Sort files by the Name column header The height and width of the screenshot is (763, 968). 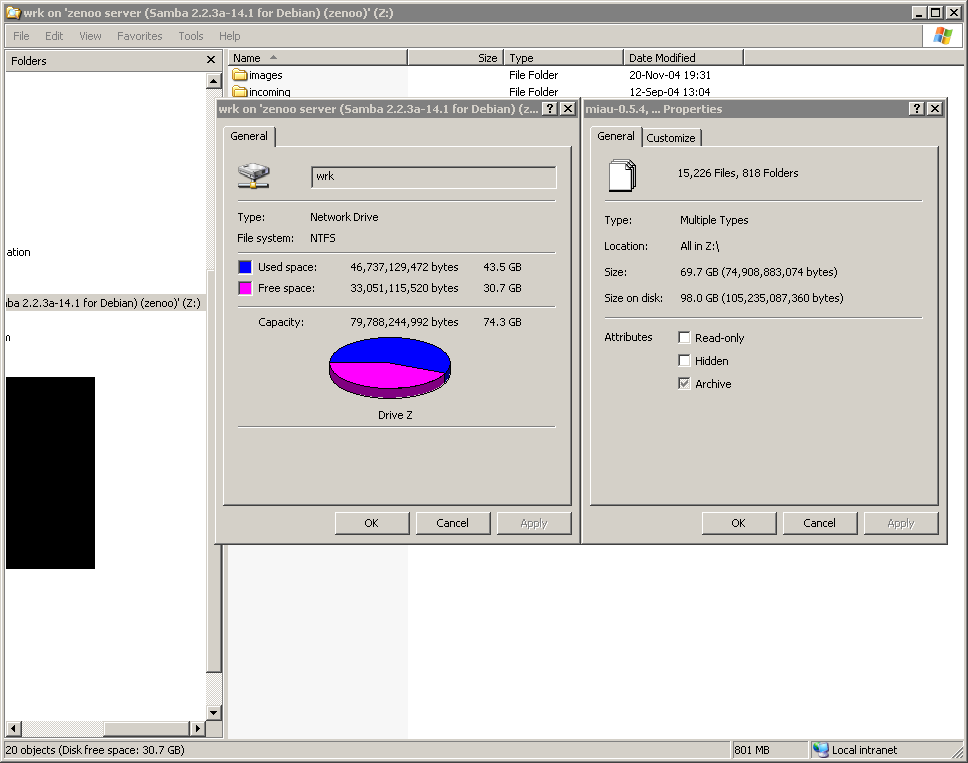coord(317,58)
